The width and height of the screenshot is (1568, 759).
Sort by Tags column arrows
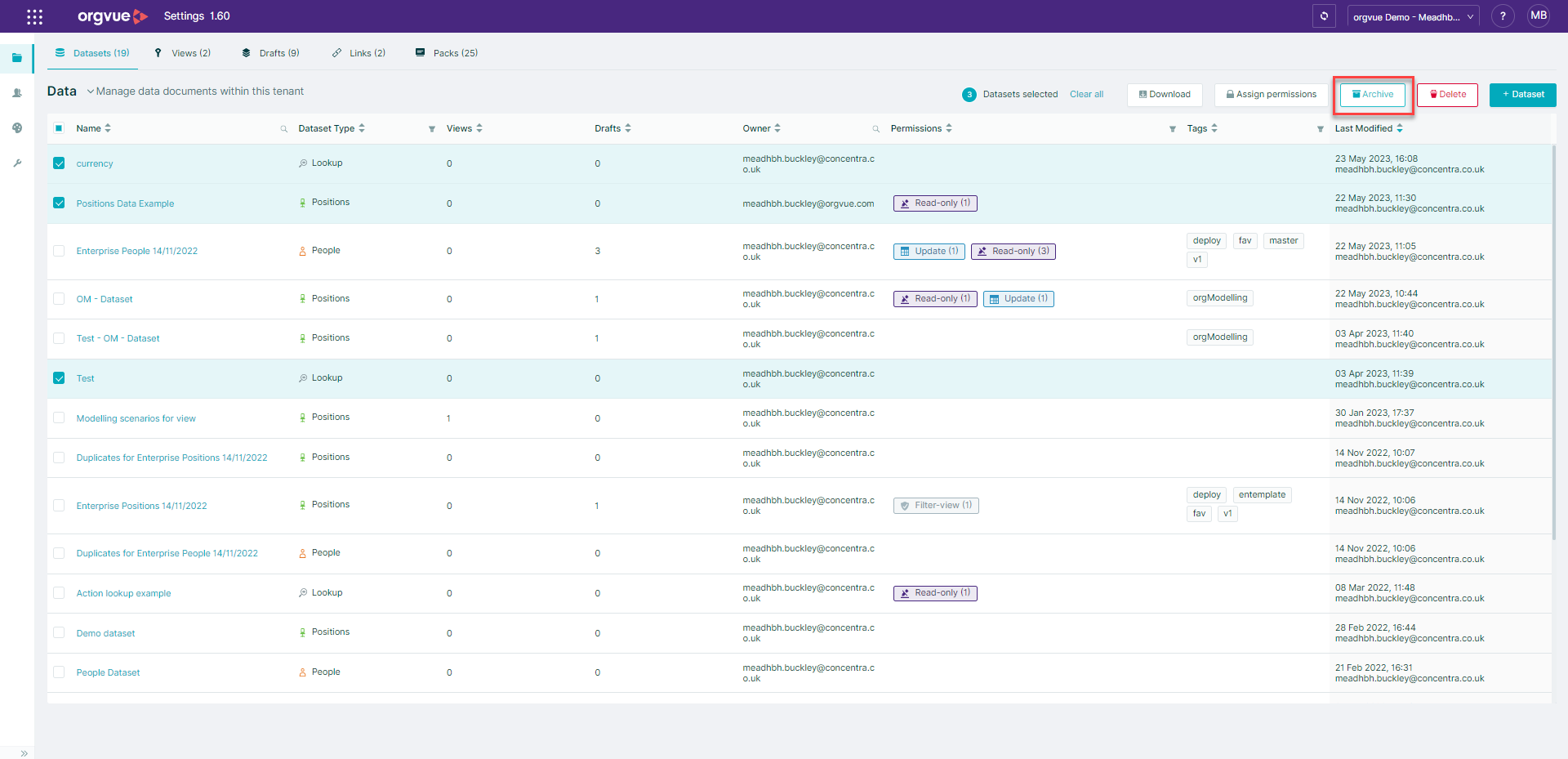pos(1214,128)
